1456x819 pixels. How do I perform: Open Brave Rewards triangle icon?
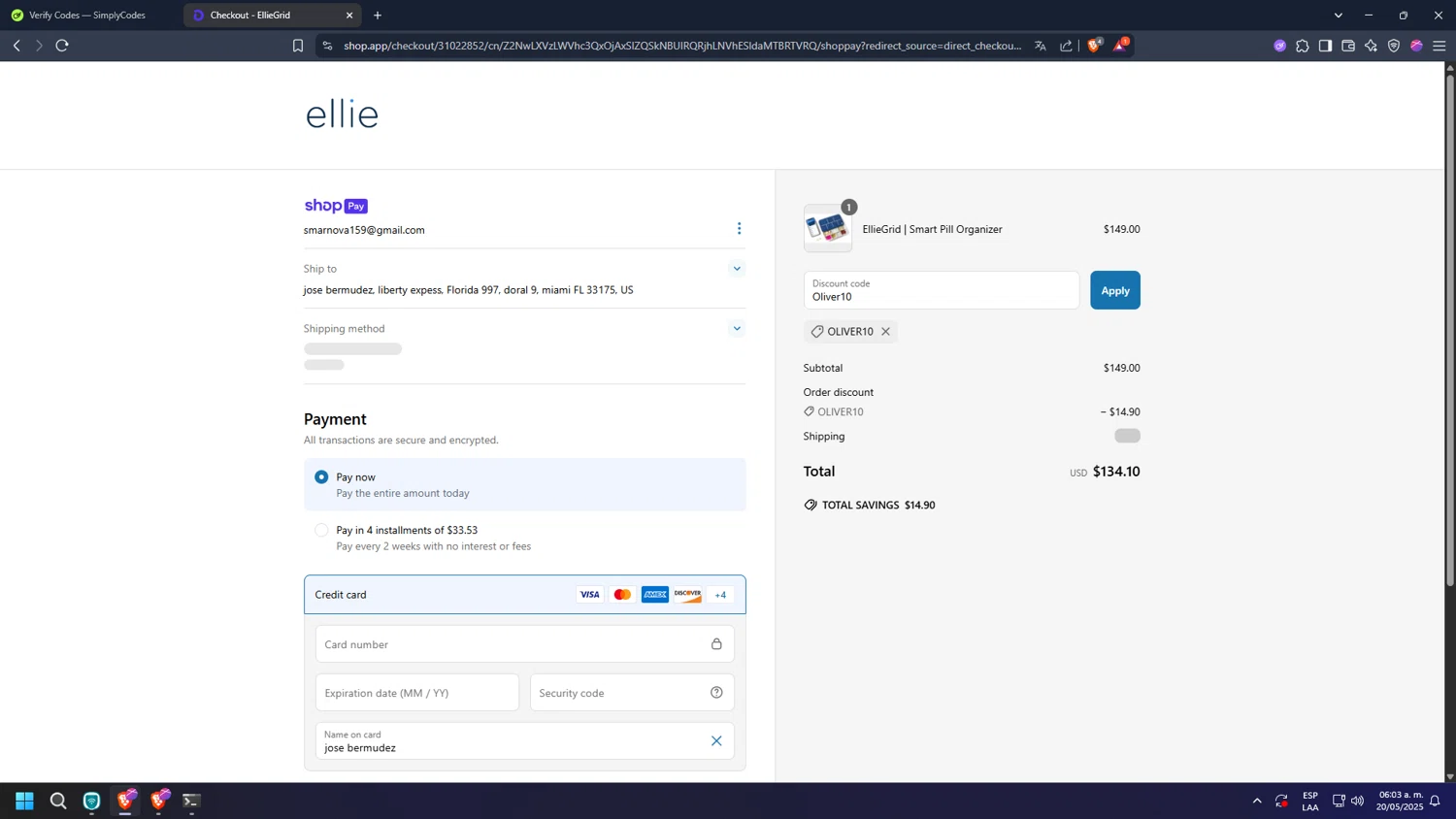pos(1120,45)
